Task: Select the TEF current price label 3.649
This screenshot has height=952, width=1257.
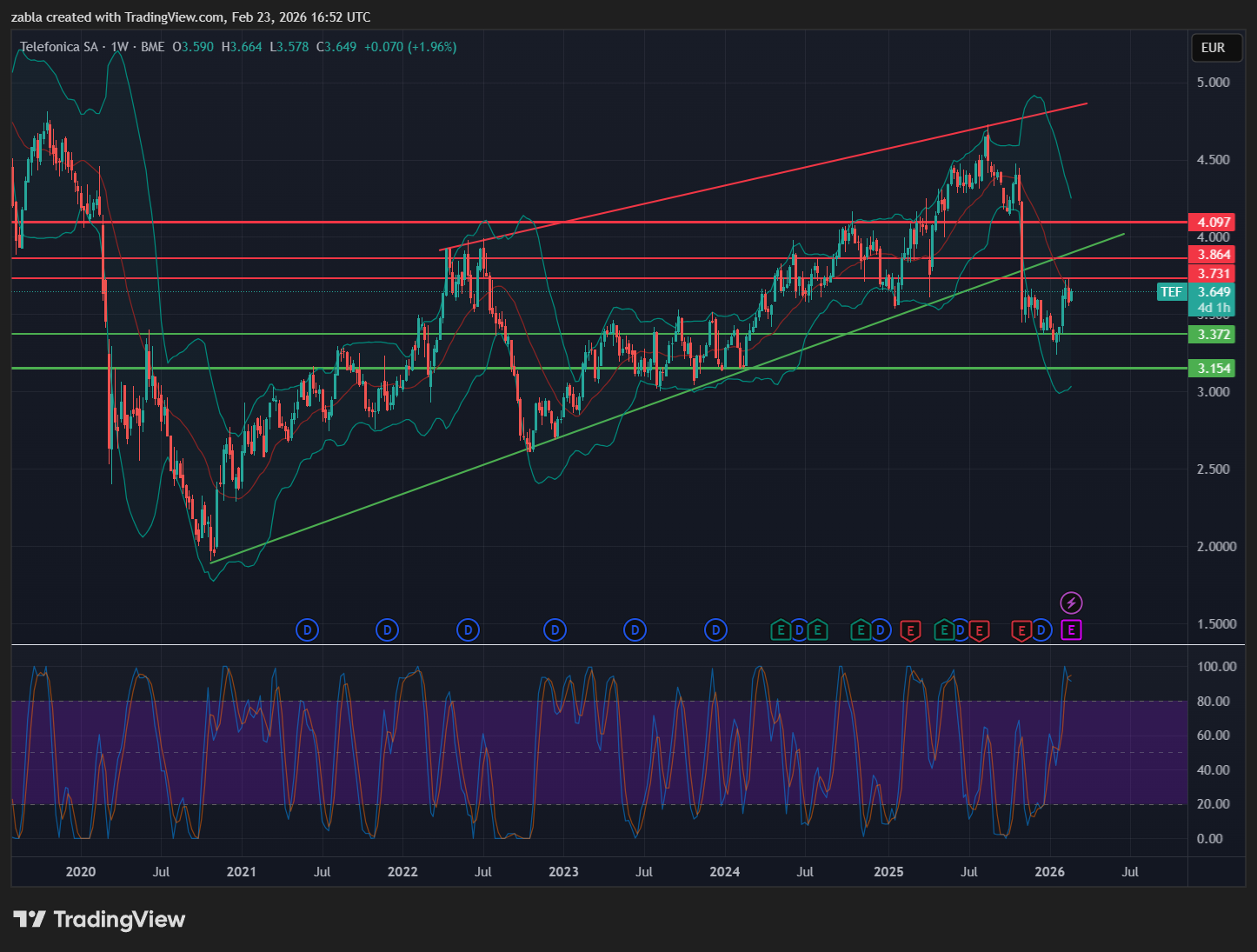Action: (1214, 292)
